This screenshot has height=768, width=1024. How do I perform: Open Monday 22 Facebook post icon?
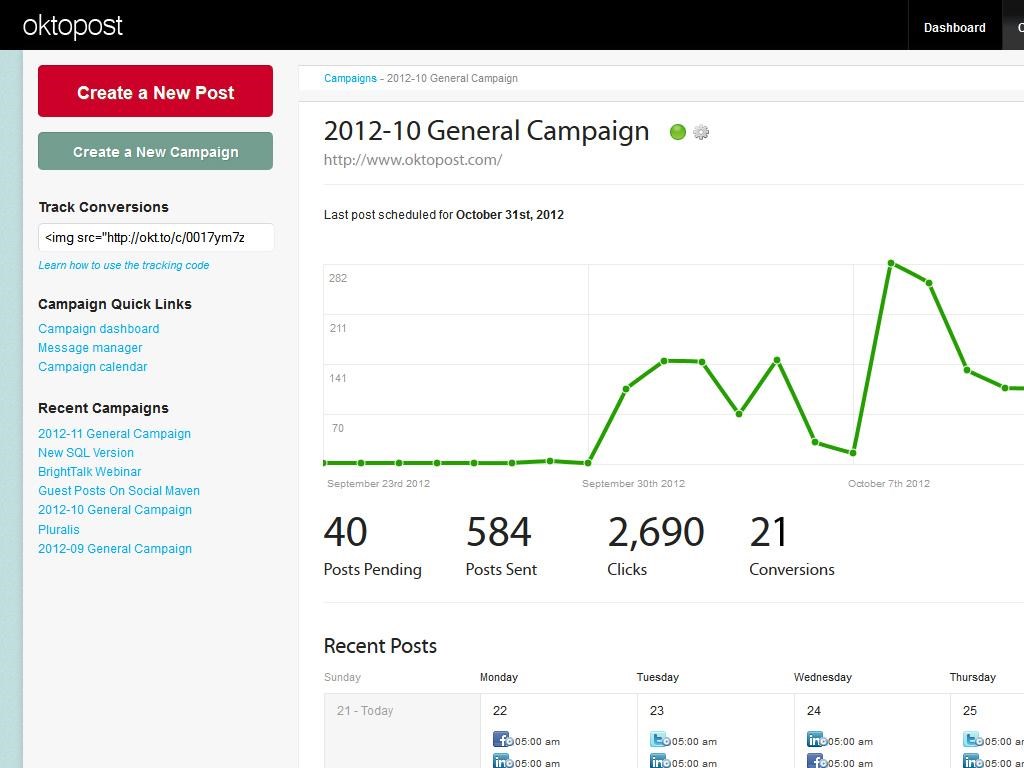click(502, 739)
